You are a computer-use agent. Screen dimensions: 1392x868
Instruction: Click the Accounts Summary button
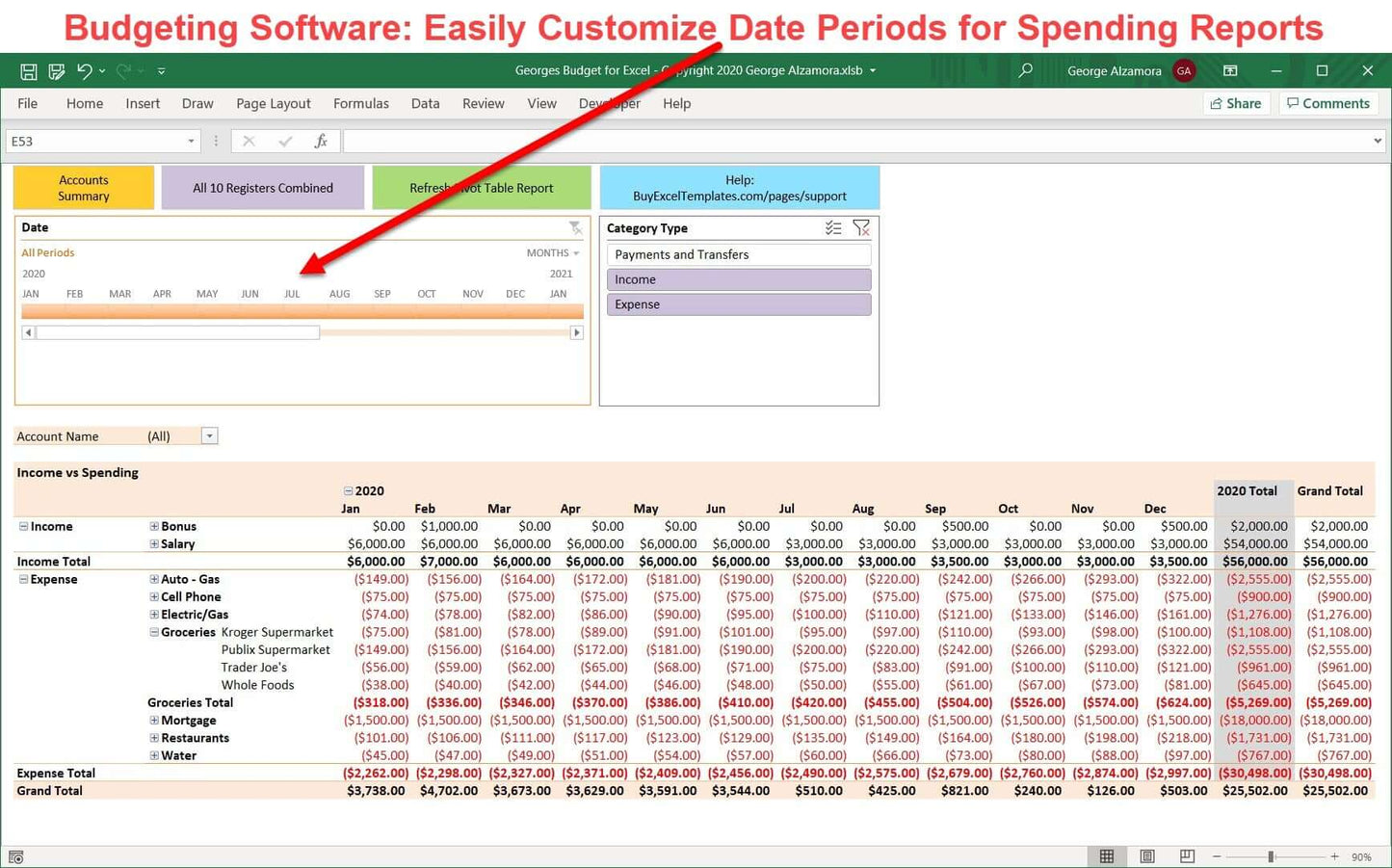(x=84, y=188)
